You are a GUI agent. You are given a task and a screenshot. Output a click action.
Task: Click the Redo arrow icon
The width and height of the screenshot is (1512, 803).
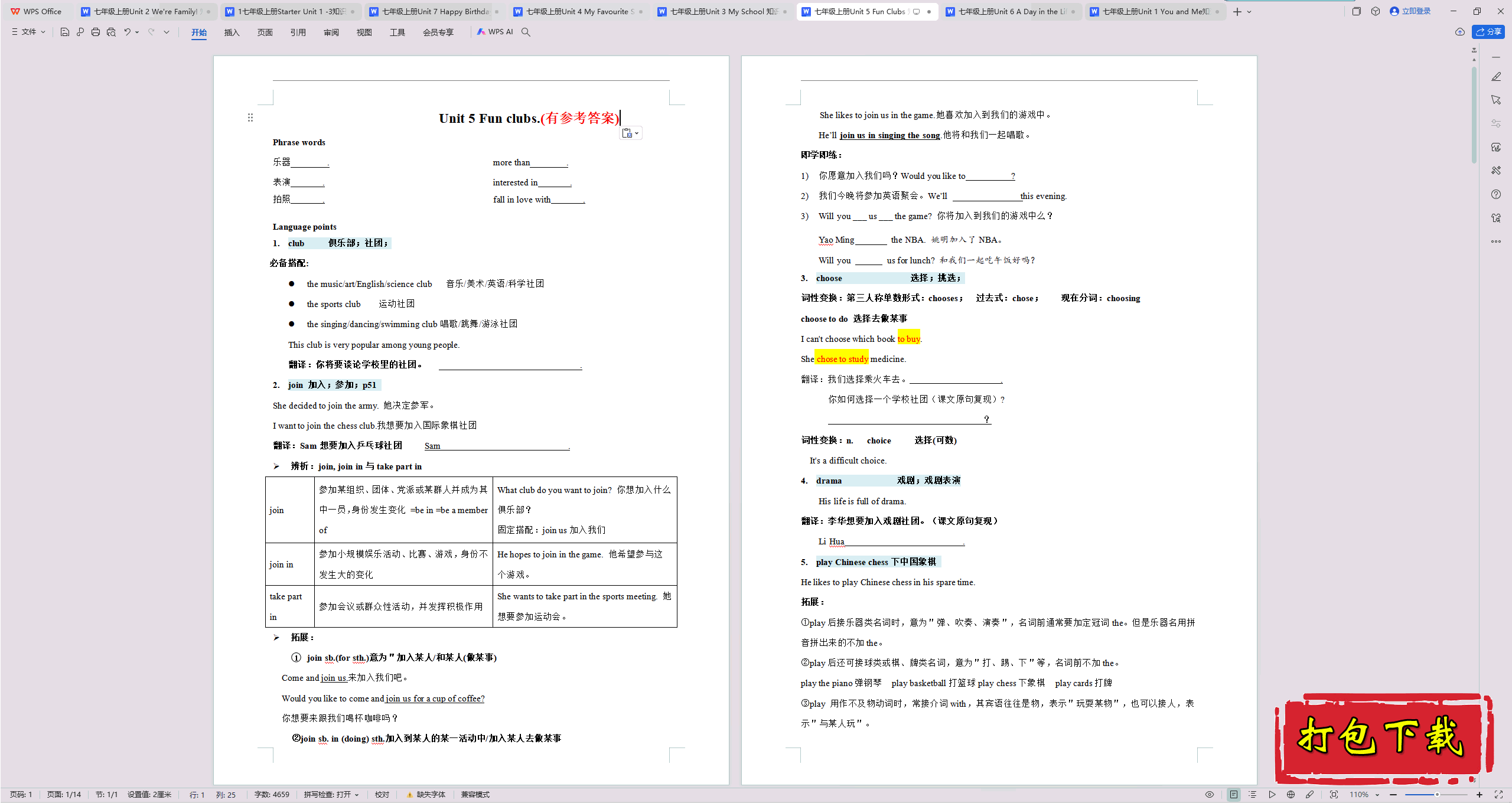(151, 32)
